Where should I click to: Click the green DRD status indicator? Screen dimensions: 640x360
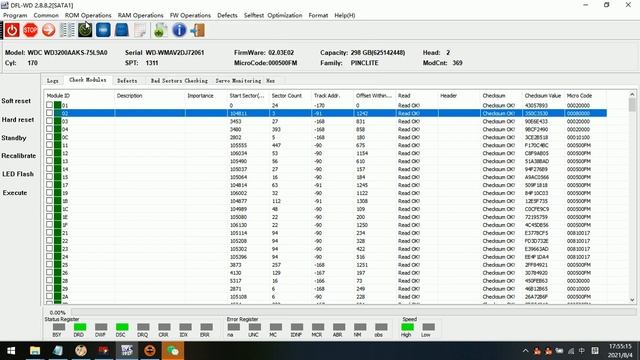pos(80,327)
